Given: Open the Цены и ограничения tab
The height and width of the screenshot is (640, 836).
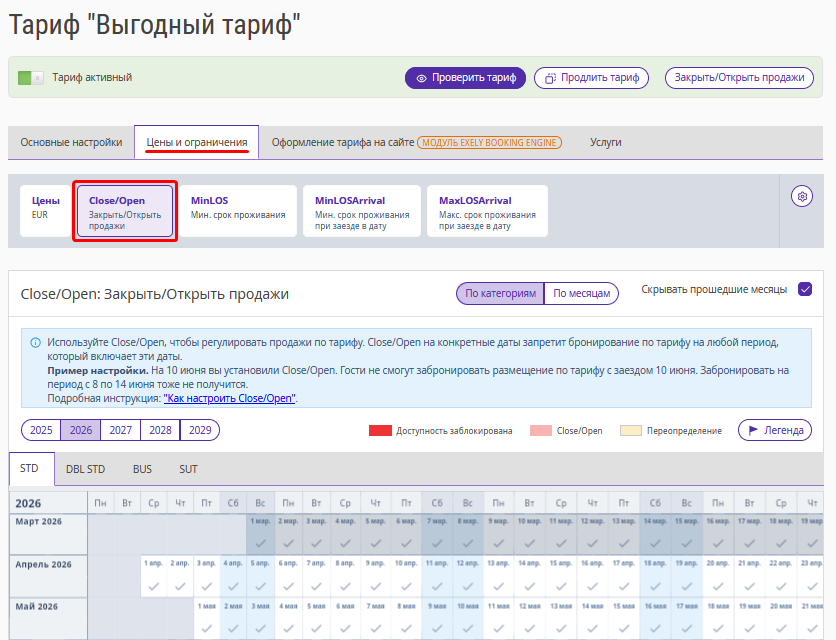Looking at the screenshot, I should [197, 142].
